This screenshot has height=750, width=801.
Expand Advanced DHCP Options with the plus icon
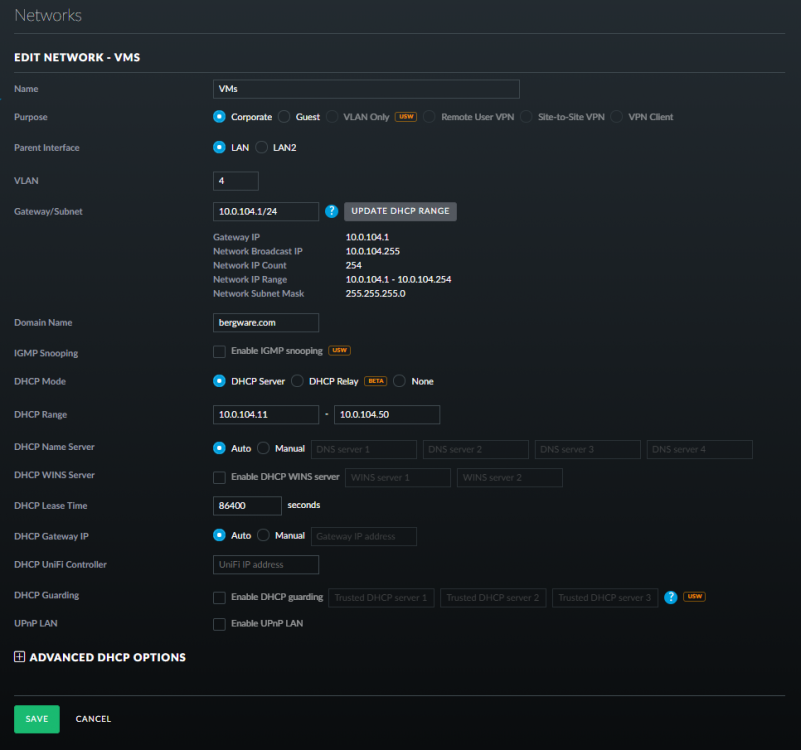[19, 657]
